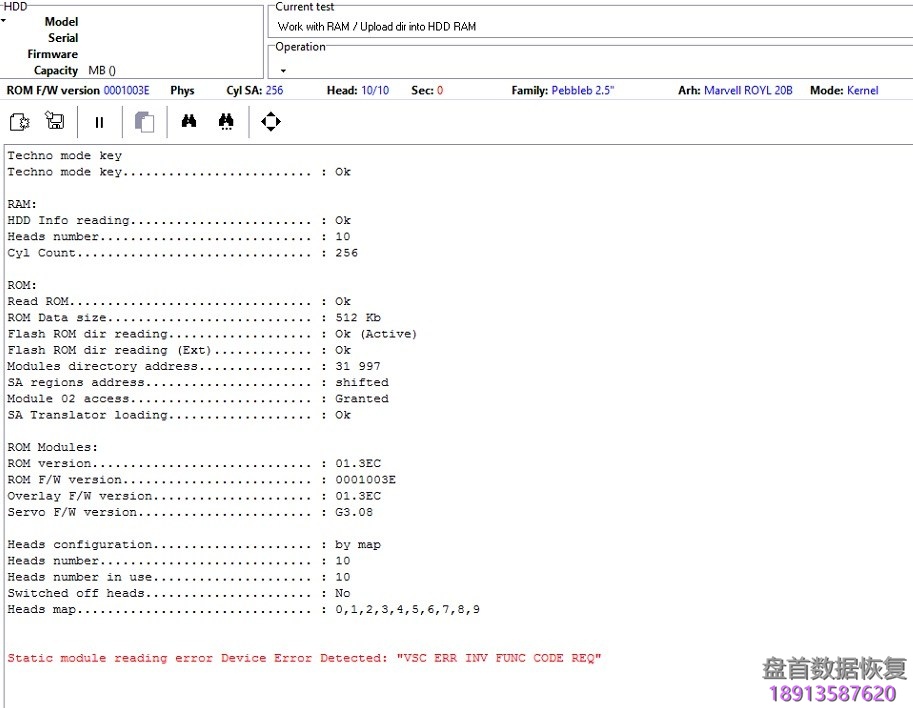Click the ROM F/W version 0001003E value
The width and height of the screenshot is (913, 708).
pos(125,90)
